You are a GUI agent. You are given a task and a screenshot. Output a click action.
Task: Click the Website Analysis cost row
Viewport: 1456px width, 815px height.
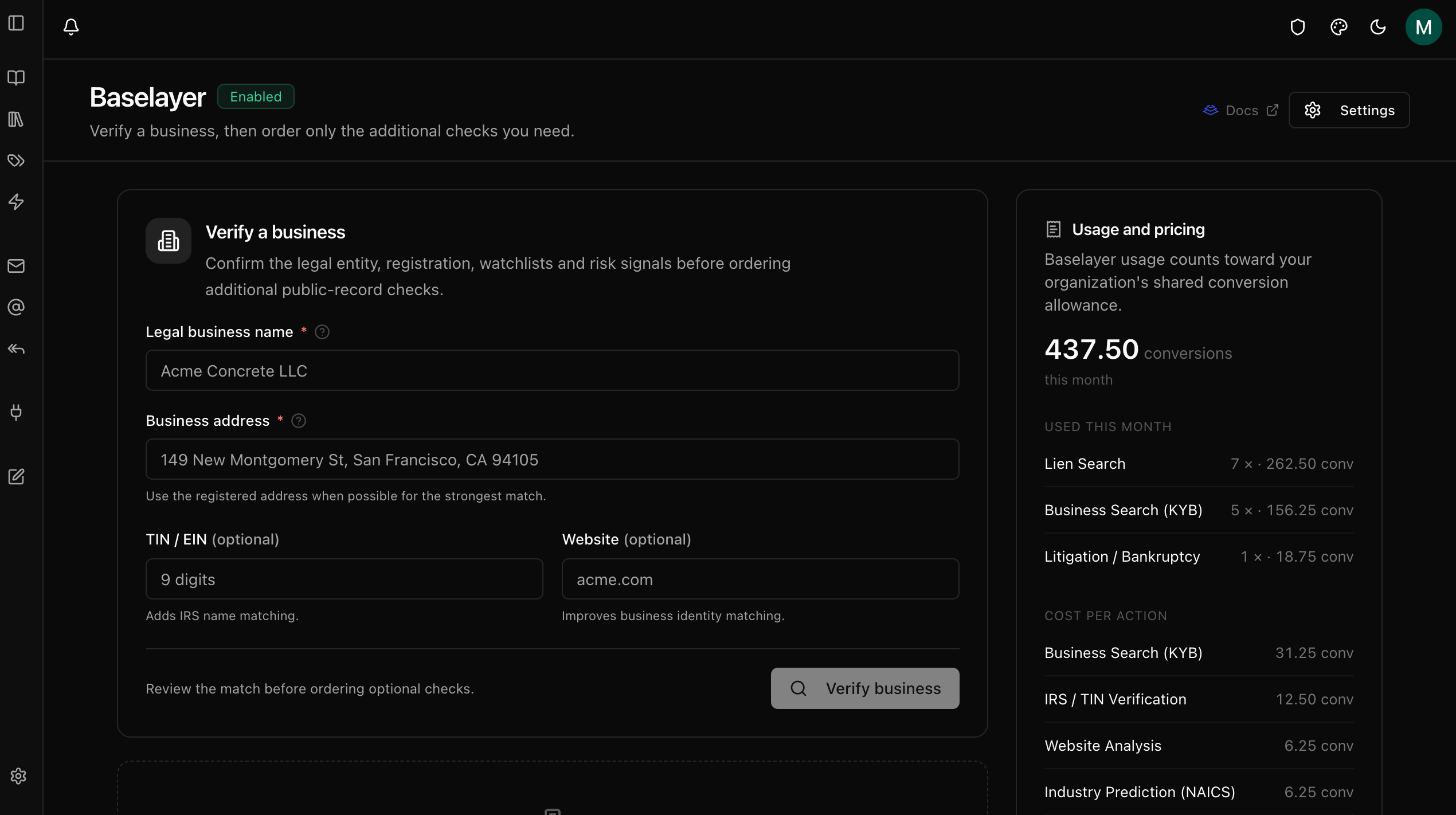[x=1199, y=746]
